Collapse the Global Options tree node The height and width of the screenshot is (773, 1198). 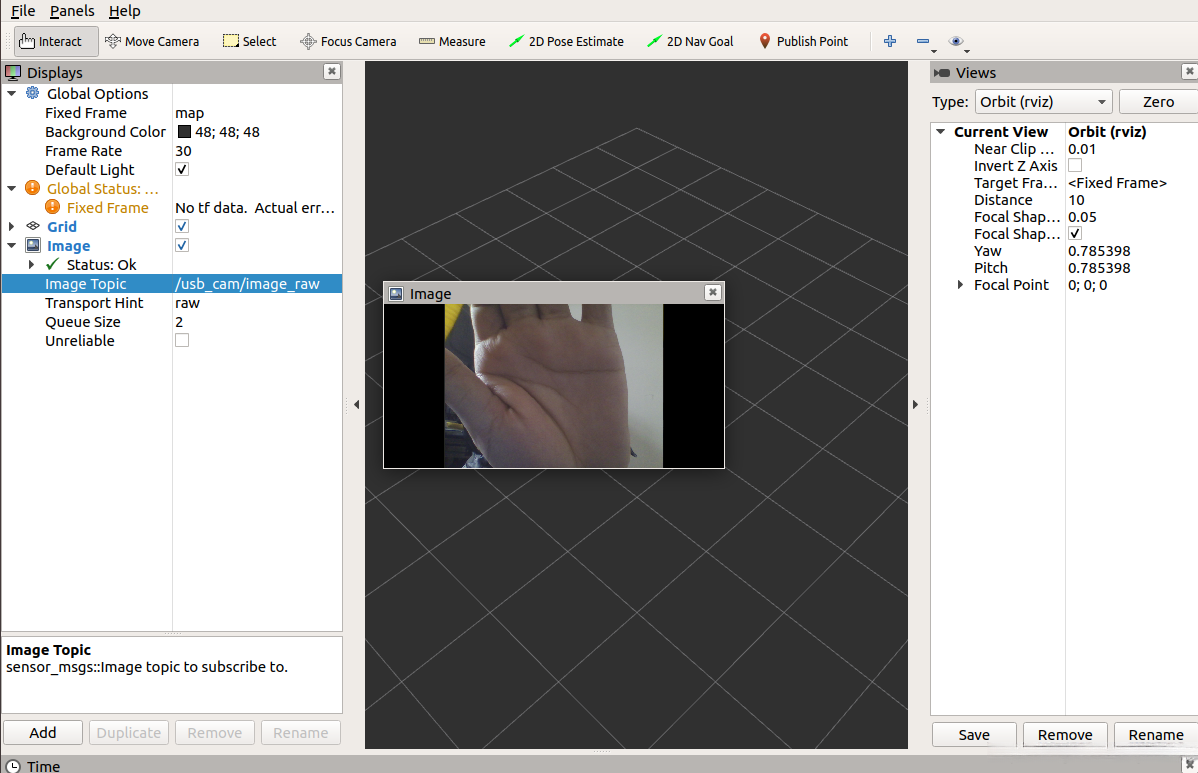point(11,93)
